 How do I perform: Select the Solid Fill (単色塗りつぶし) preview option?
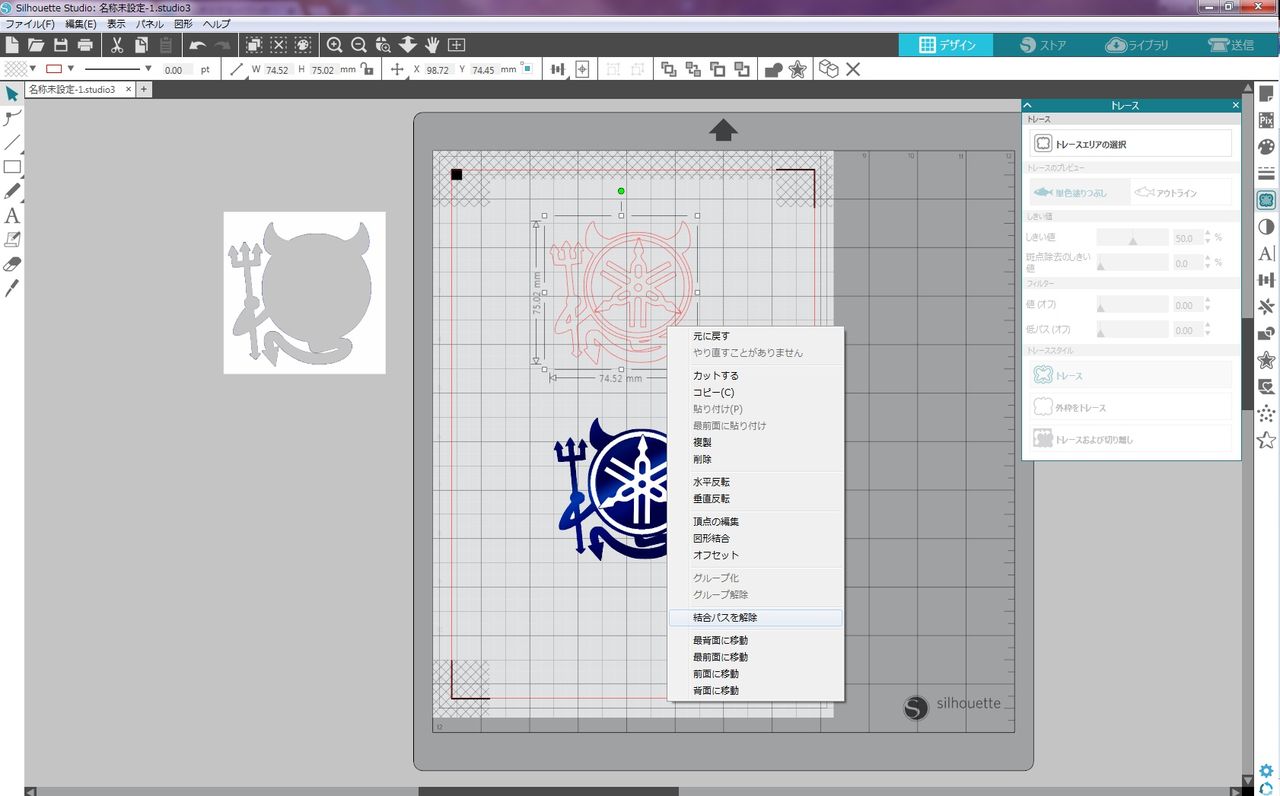click(1078, 192)
